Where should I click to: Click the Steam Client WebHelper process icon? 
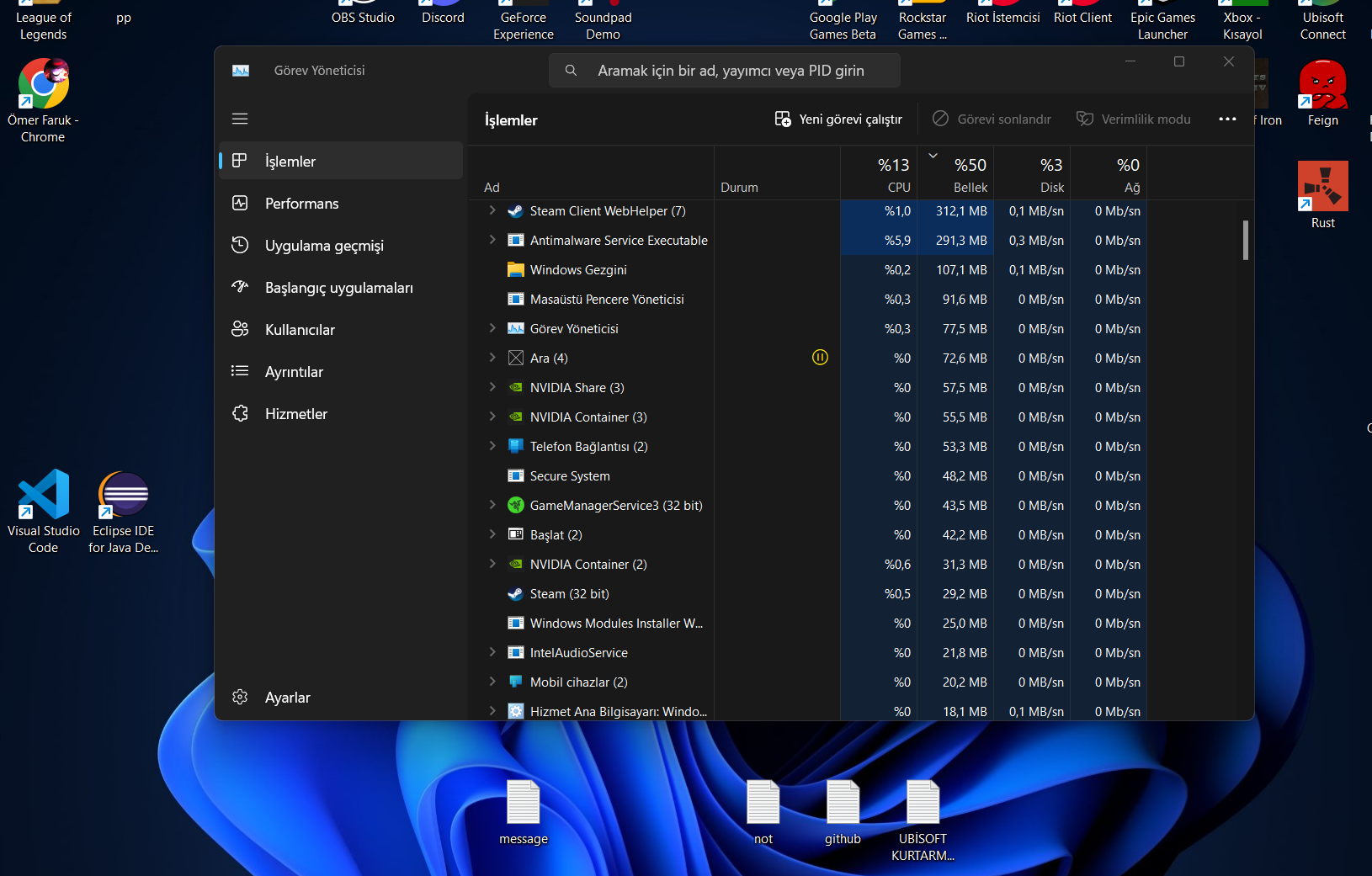click(x=516, y=211)
